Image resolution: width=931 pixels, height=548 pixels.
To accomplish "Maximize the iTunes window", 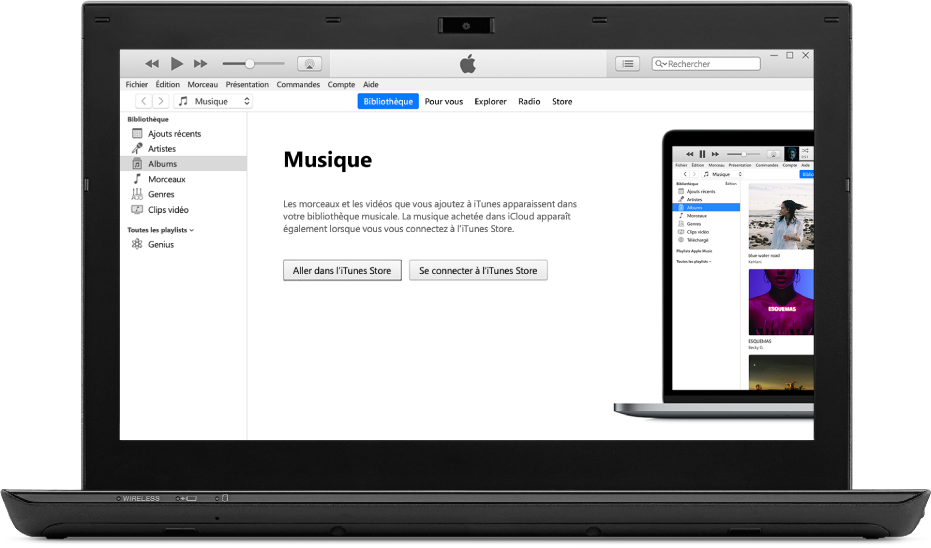I will point(790,55).
